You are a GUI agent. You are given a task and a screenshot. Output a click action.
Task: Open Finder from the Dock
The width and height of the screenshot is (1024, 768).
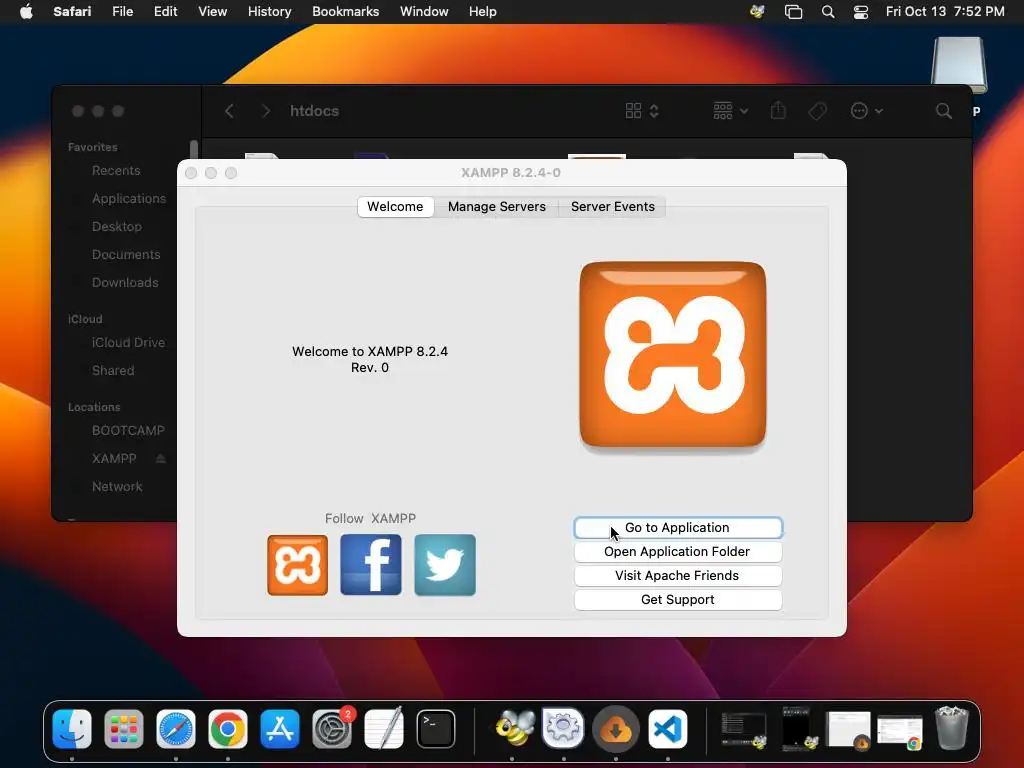(72, 729)
